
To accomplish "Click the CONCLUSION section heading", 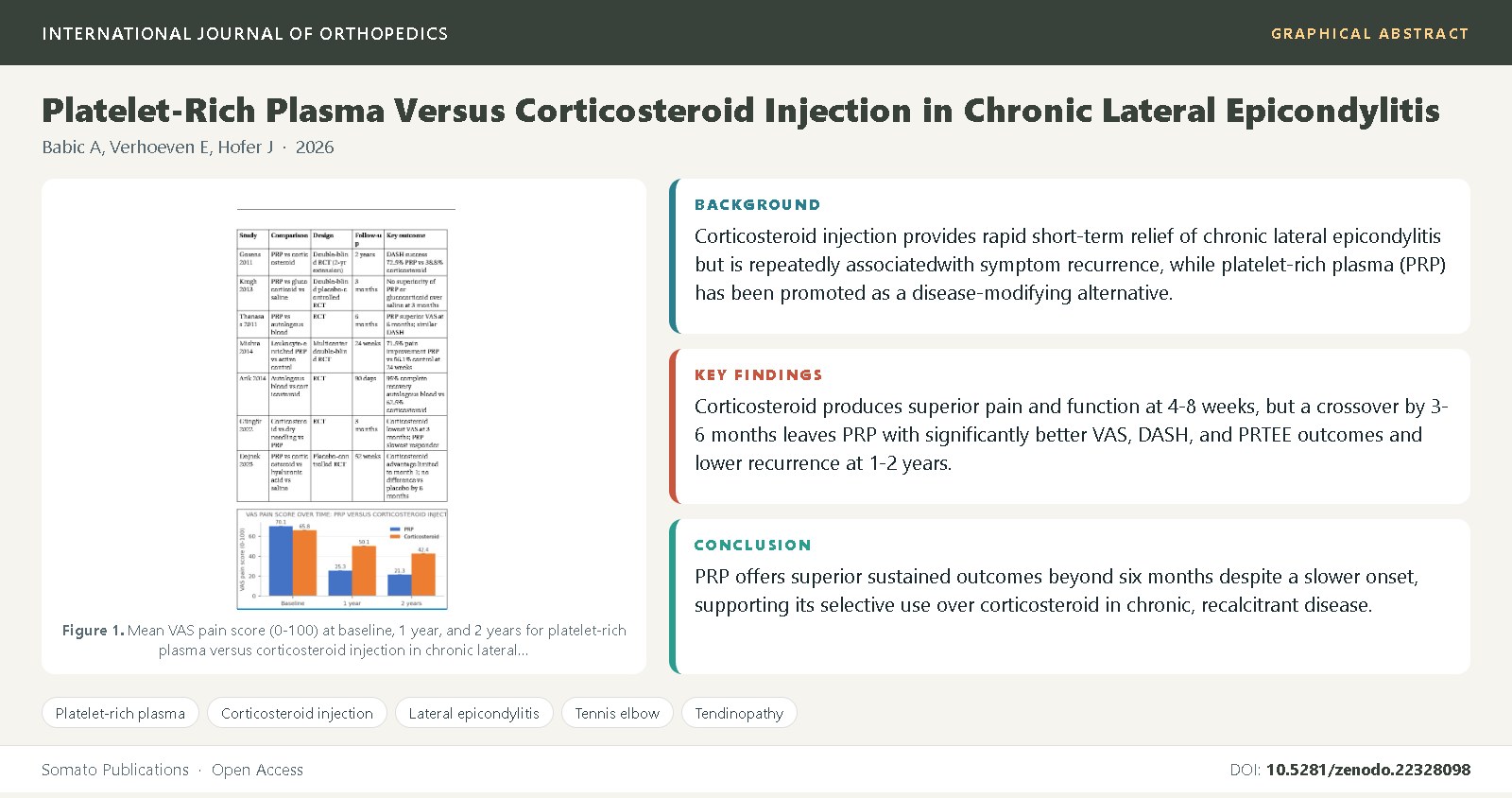I will 753,545.
